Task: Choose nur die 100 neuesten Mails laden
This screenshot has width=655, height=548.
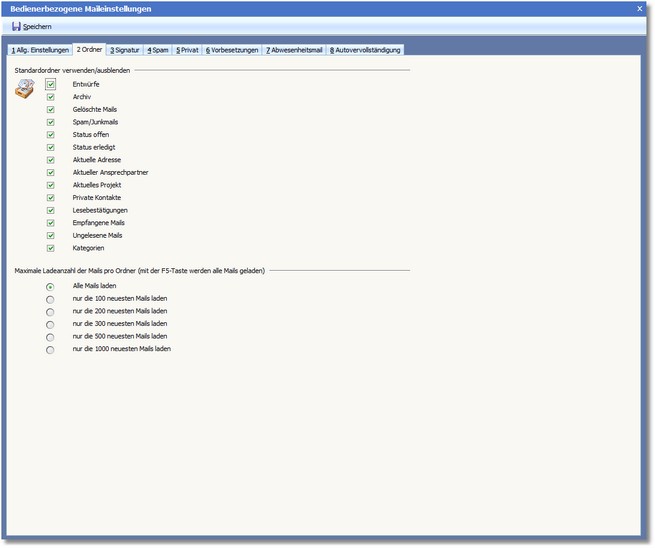Action: [x=50, y=299]
